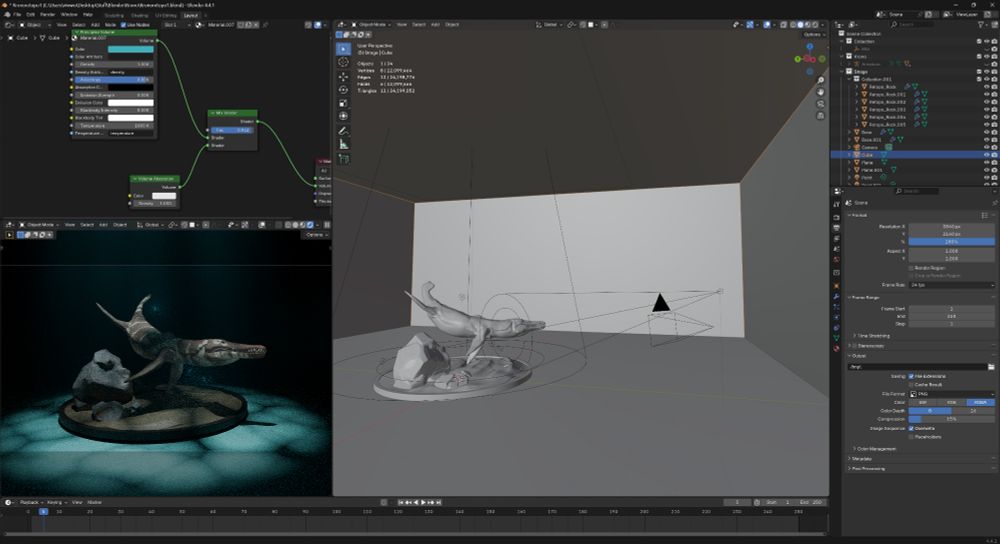The image size is (1000, 544).
Task: Select the RGB color mode button
Action: tap(952, 402)
